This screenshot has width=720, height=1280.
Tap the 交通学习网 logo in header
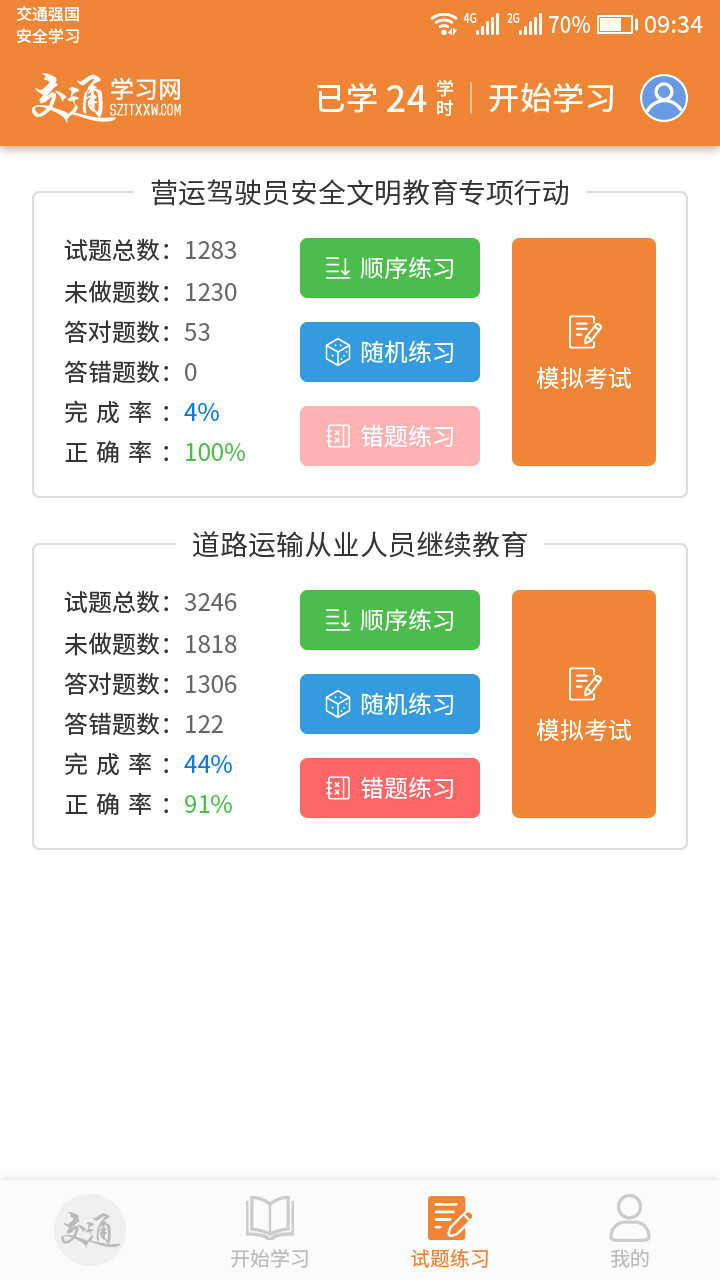point(106,98)
